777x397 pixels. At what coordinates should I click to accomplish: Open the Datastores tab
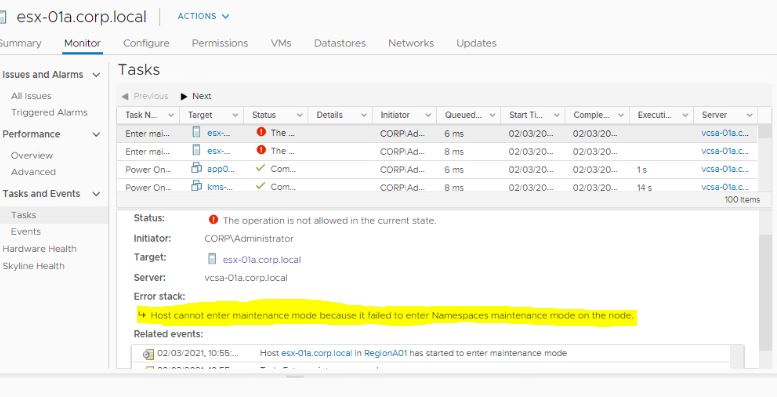tap(340, 43)
